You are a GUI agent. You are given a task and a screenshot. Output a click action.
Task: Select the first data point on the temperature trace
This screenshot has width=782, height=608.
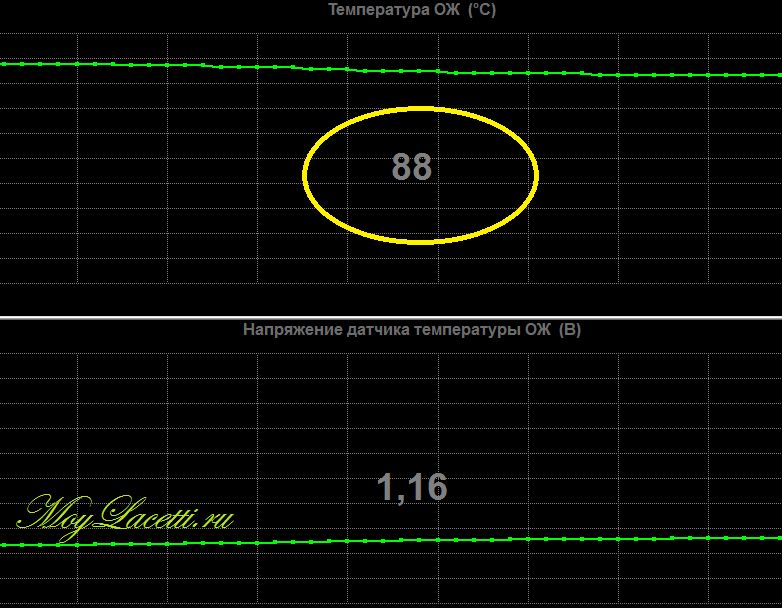click(4, 64)
